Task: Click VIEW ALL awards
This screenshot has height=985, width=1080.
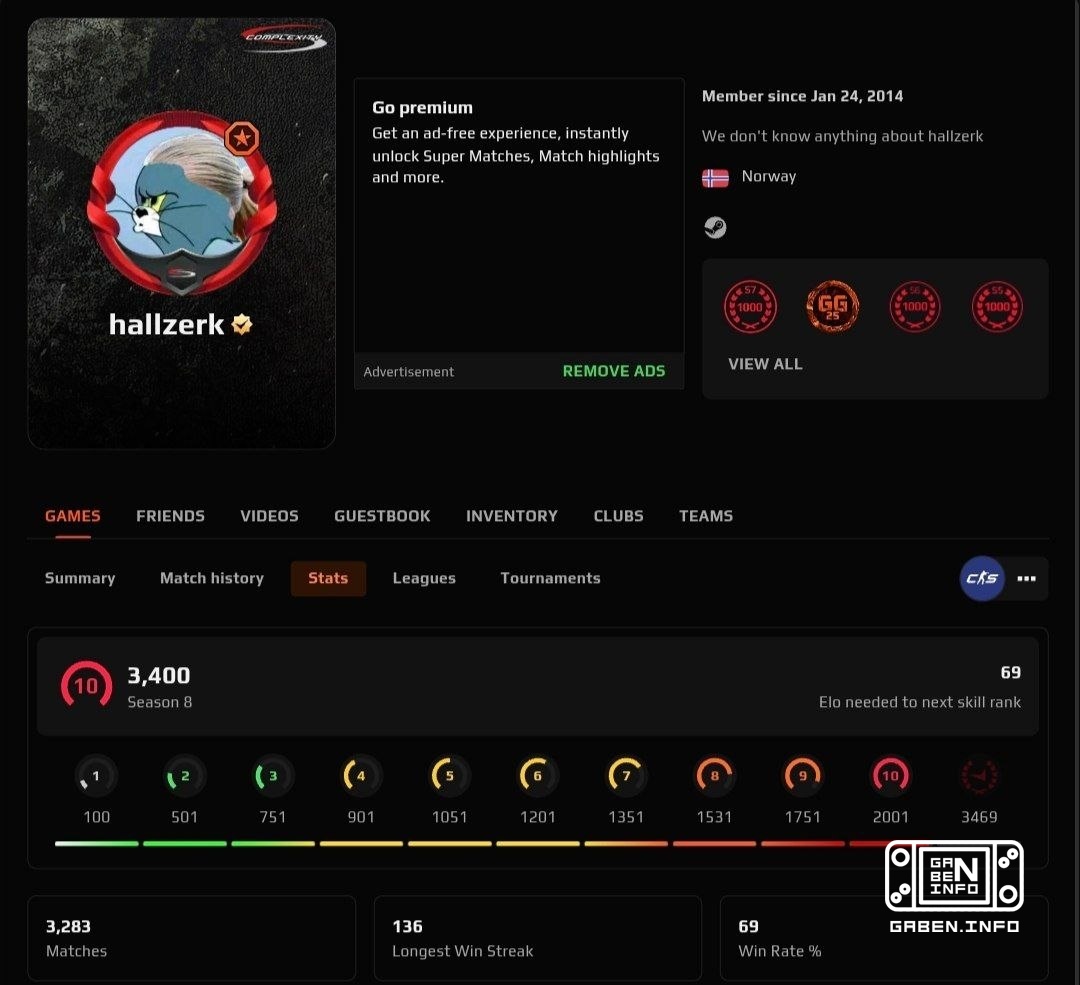Action: pyautogui.click(x=765, y=364)
